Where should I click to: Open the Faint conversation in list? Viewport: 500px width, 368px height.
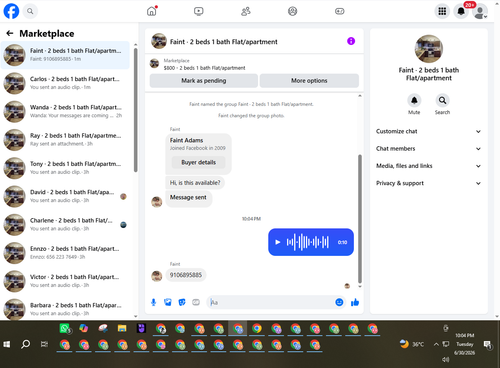point(65,55)
